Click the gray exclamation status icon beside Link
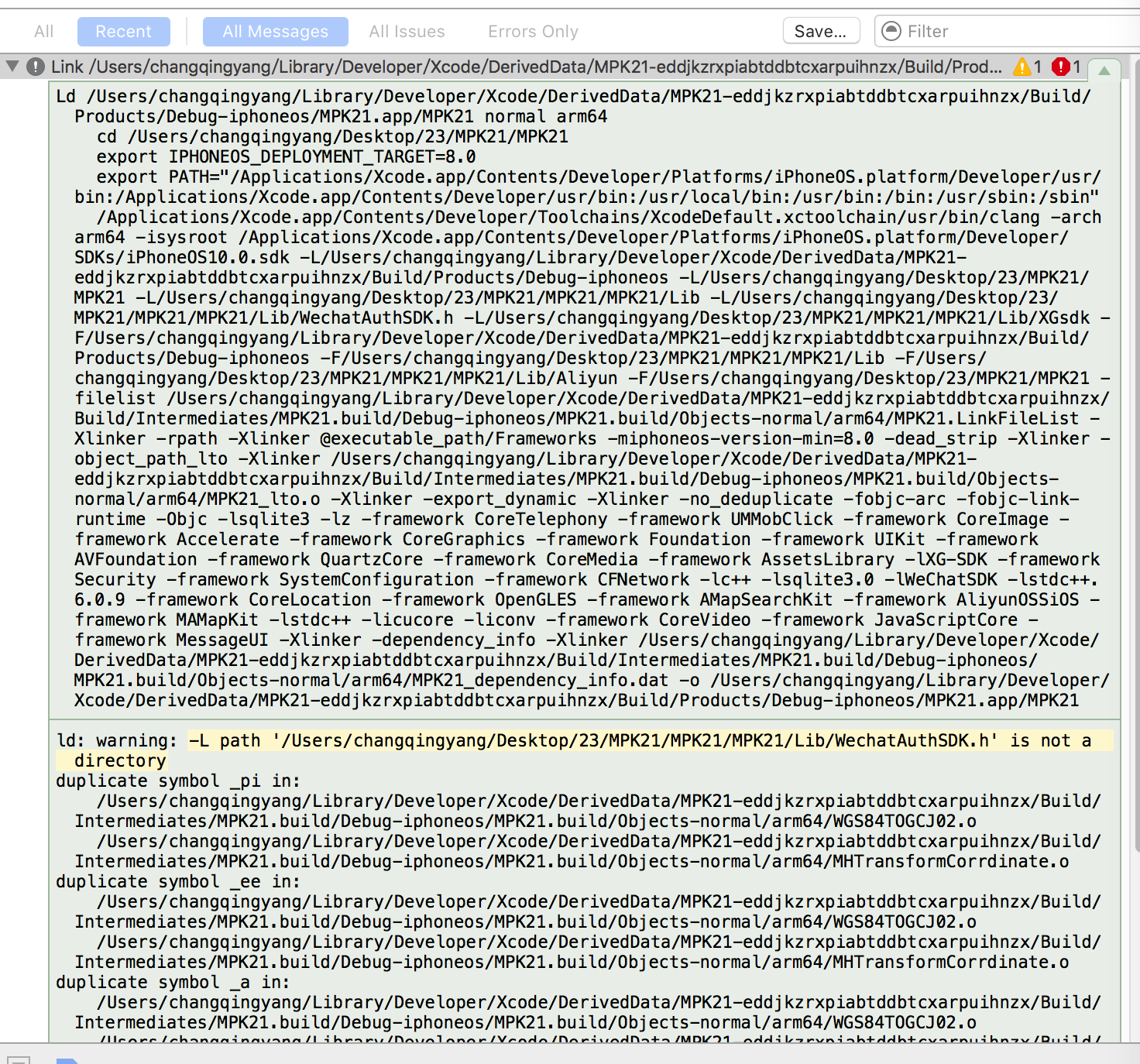This screenshot has height=1064, width=1140. 36,67
